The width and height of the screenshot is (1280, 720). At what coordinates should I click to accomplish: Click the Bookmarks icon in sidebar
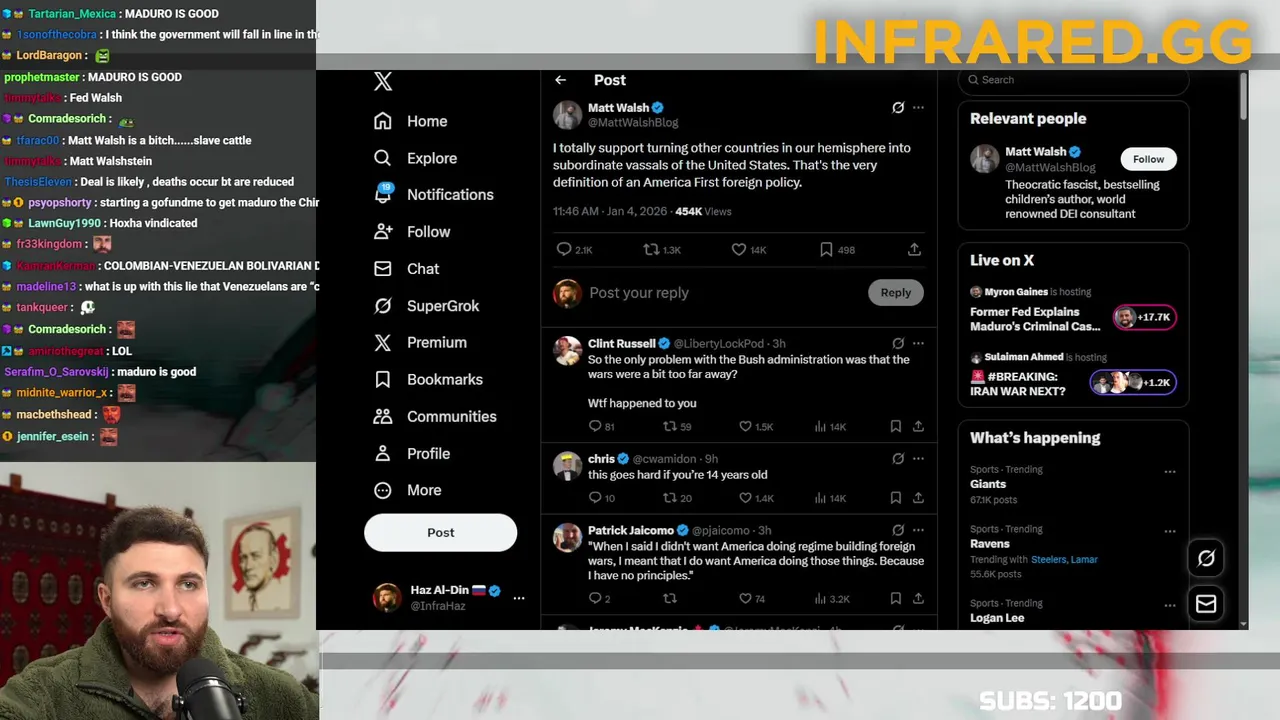(382, 379)
